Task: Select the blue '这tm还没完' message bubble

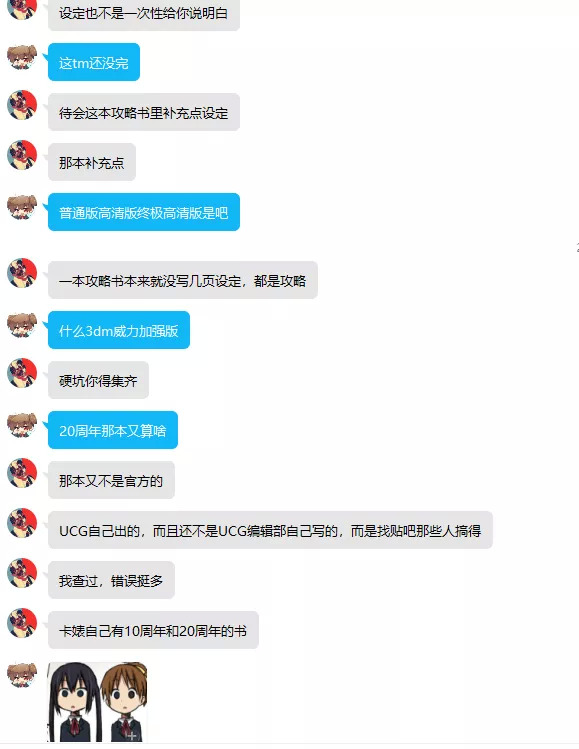Action: pyautogui.click(x=94, y=62)
